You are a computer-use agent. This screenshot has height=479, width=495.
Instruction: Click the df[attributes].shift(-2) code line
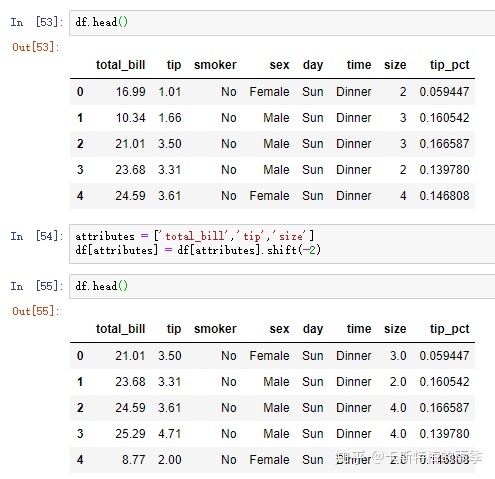[x=198, y=250]
